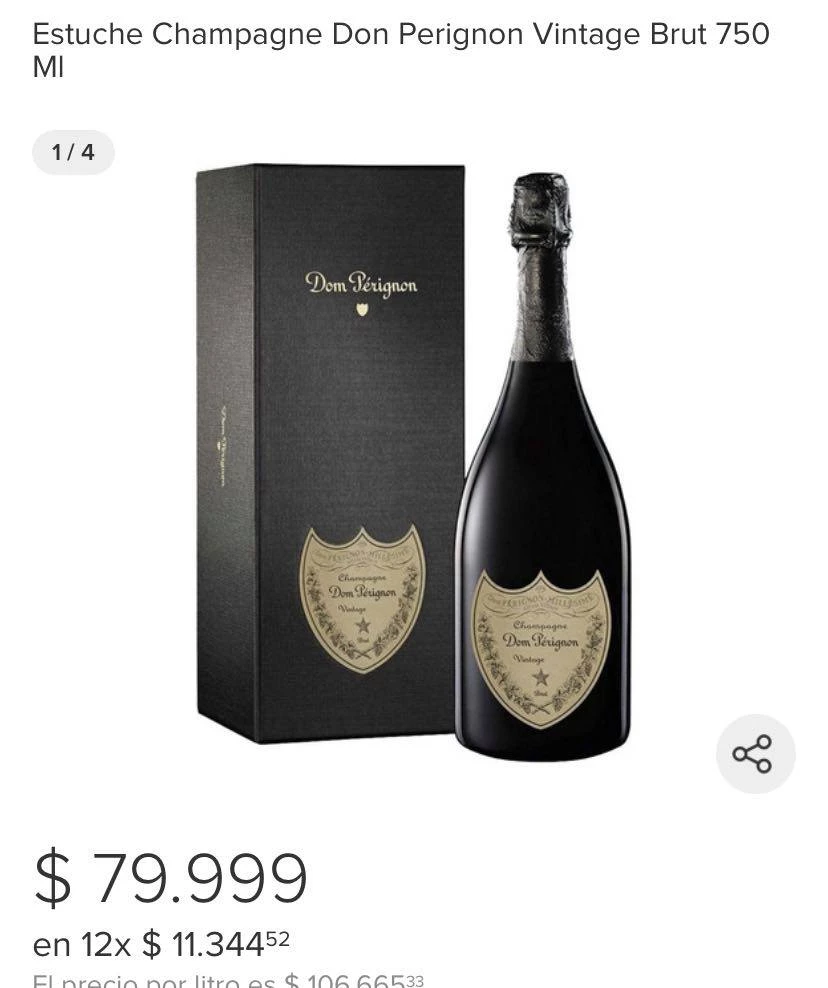This screenshot has width=828, height=988.
Task: Tap the price per litre text
Action: (228, 980)
